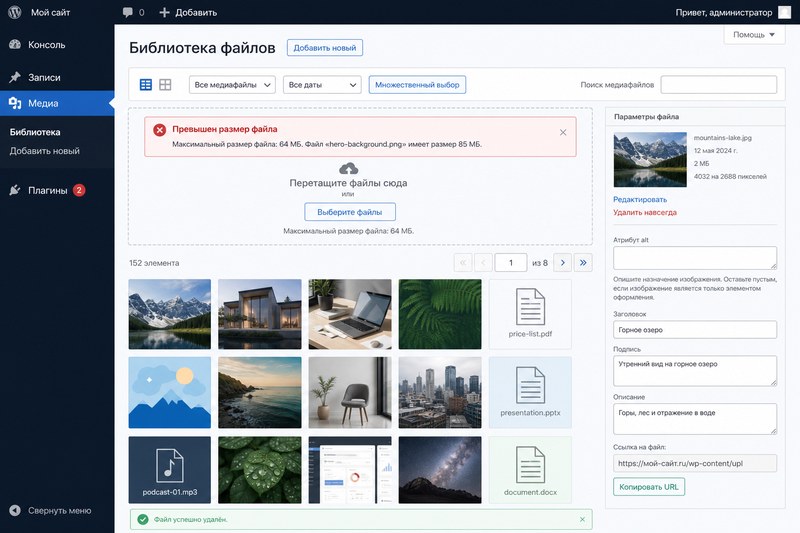Select the gray chair interior thumbnail
This screenshot has width=800, height=533.
pyautogui.click(x=350, y=392)
